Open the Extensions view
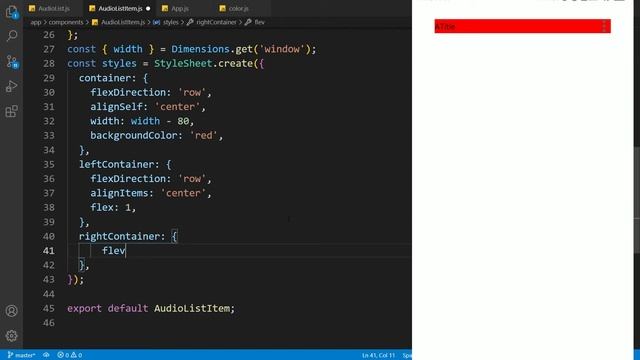 click(11, 111)
